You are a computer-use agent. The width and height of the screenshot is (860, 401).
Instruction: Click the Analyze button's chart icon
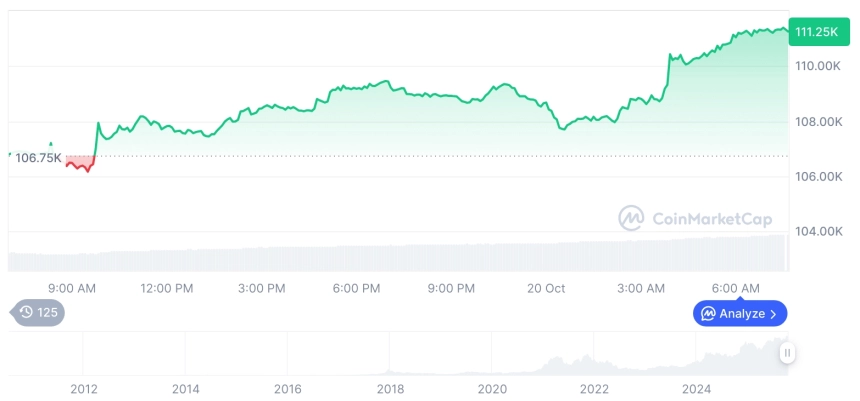pyautogui.click(x=708, y=313)
